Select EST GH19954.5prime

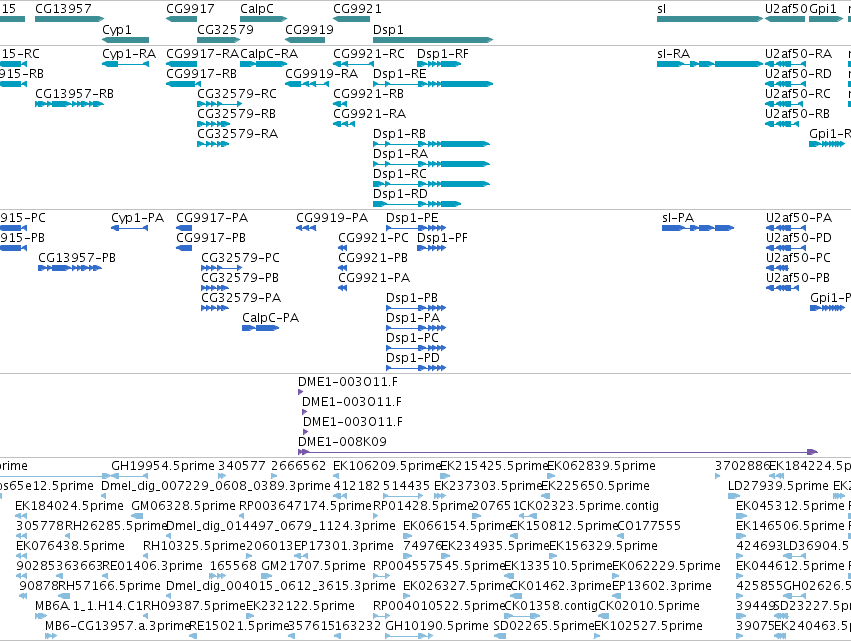tap(163, 466)
